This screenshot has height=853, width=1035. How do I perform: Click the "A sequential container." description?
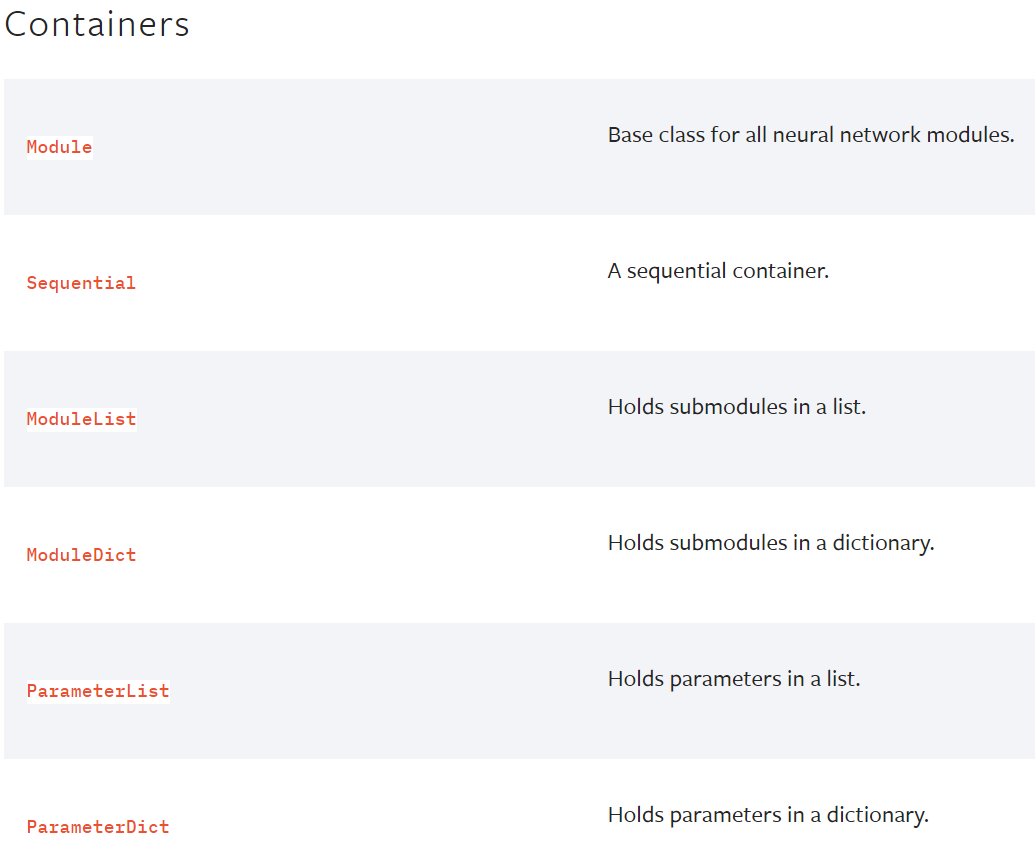coord(718,271)
